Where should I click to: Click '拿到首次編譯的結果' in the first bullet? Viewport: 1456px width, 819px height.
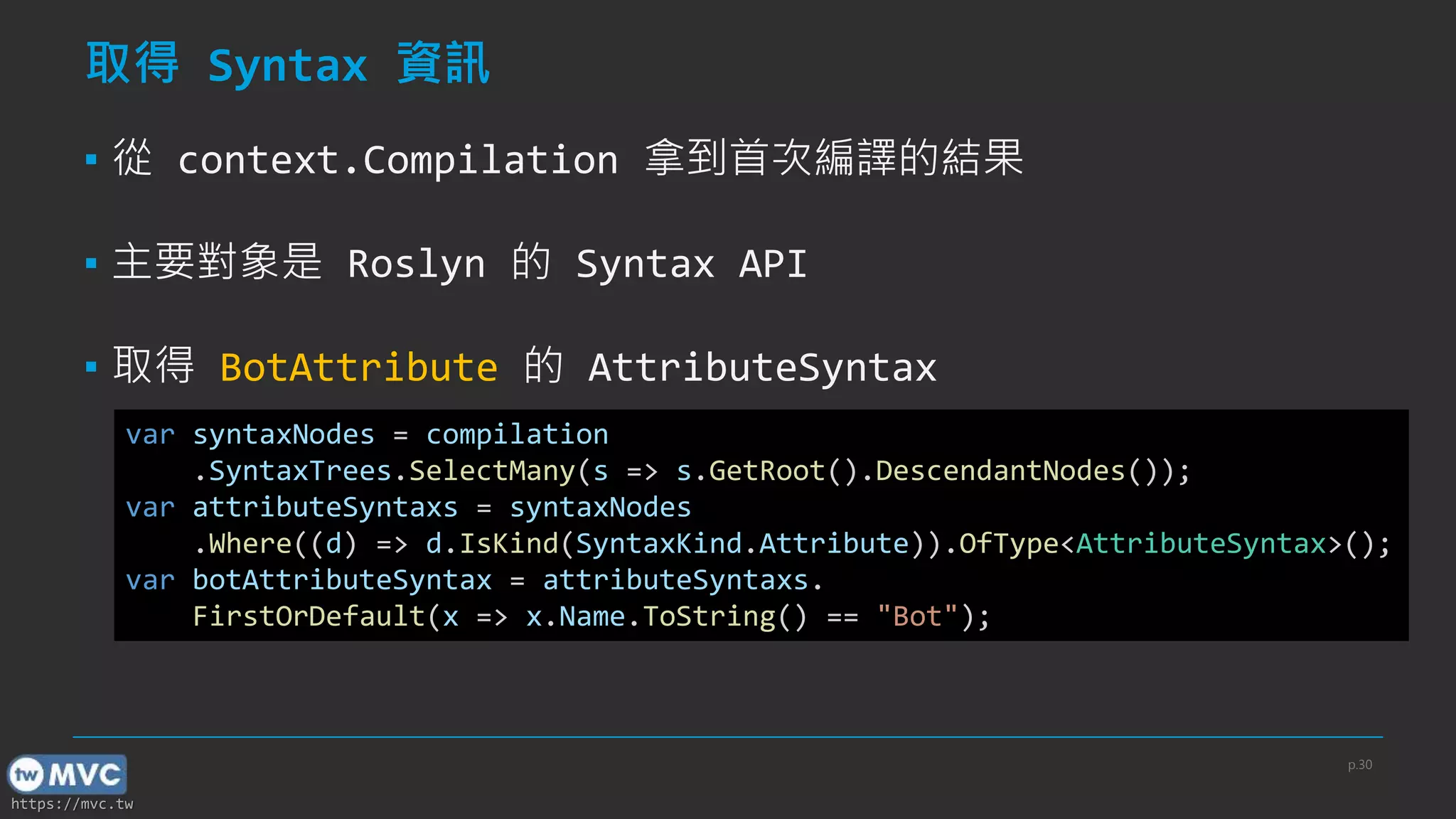pos(834,157)
